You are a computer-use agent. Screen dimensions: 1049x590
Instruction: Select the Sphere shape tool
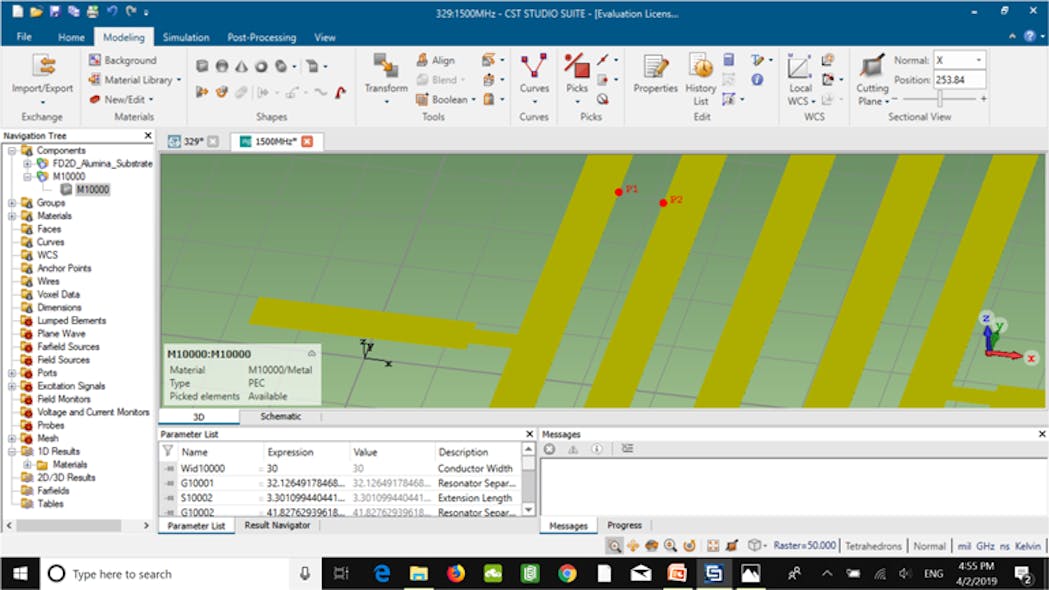(x=221, y=66)
